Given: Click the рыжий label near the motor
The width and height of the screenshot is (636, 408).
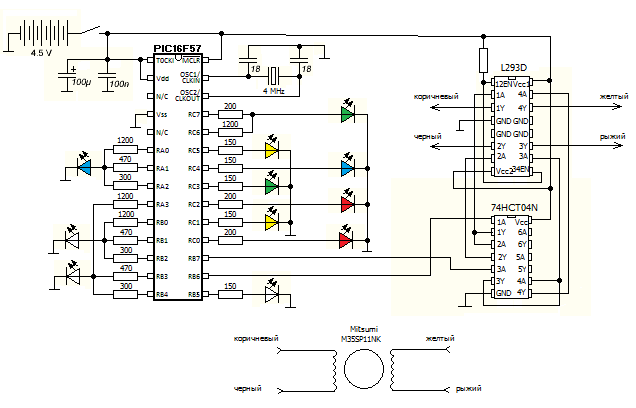Looking at the screenshot, I should [x=468, y=389].
